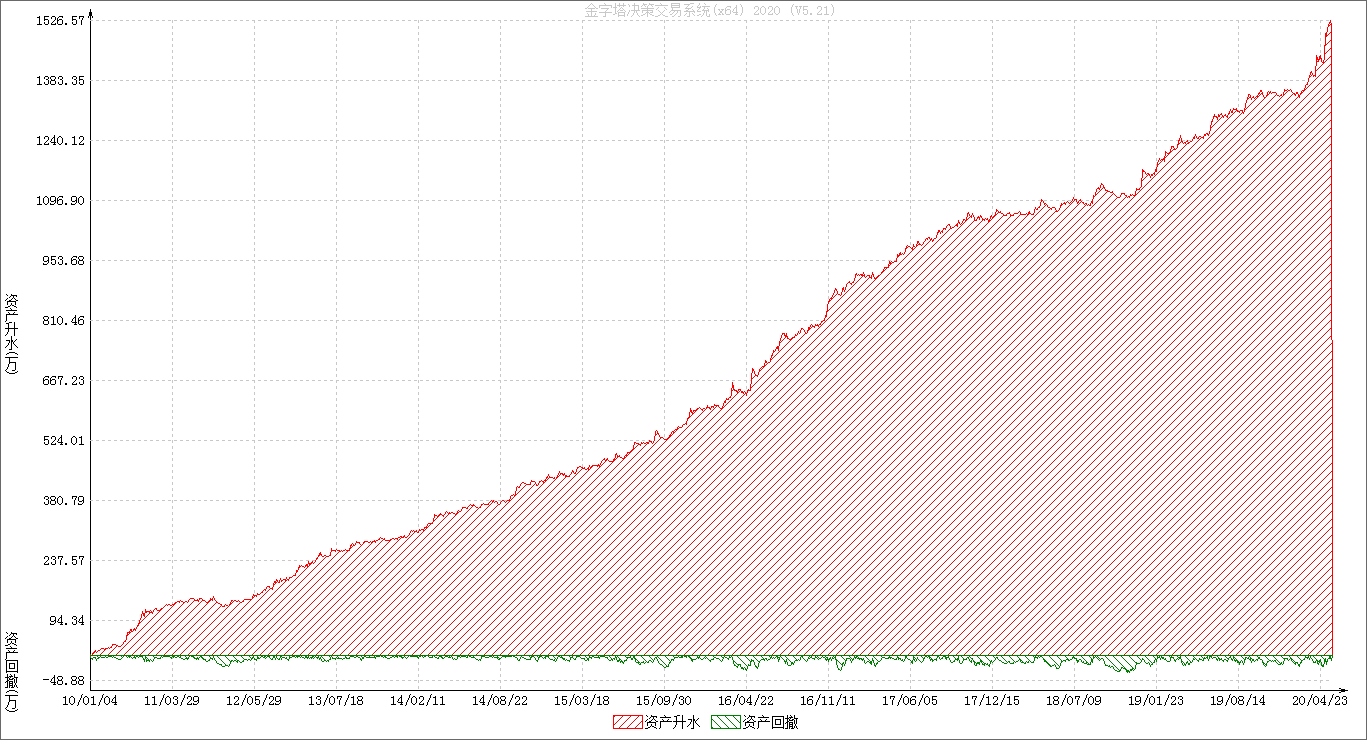The width and height of the screenshot is (1367, 740).
Task: Click the date label 19/01/23
Action: [x=1156, y=700]
